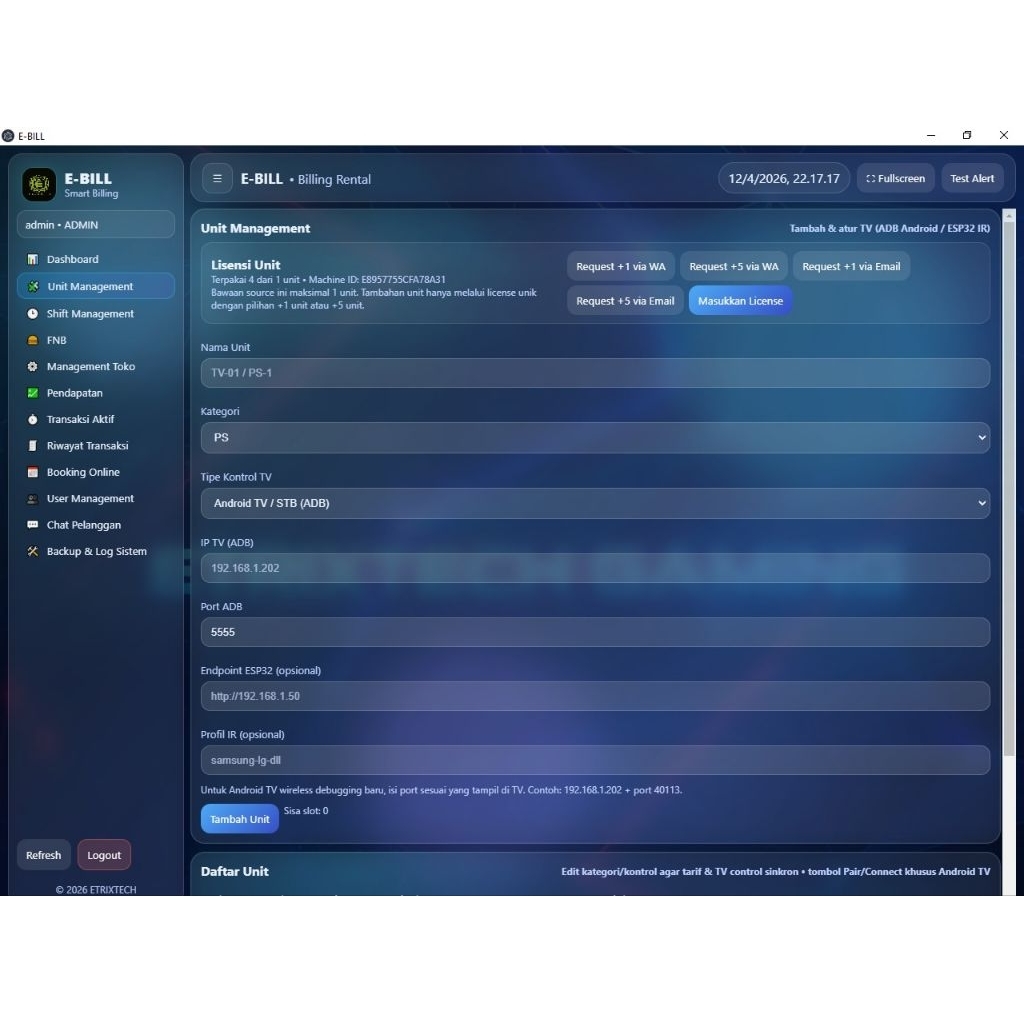Click the Unit Management gamepad icon
Image resolution: width=1024 pixels, height=1024 pixels.
[33, 286]
